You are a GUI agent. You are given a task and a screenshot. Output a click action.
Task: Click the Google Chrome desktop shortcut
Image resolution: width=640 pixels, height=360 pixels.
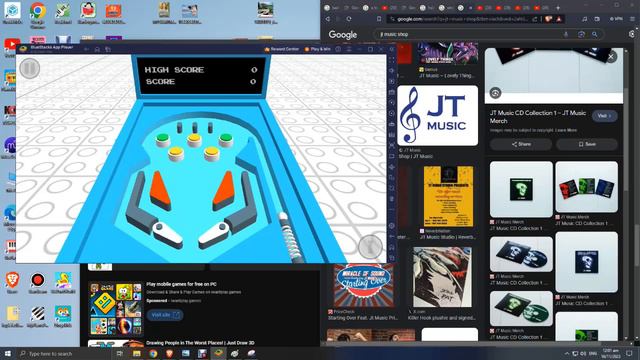(38, 14)
